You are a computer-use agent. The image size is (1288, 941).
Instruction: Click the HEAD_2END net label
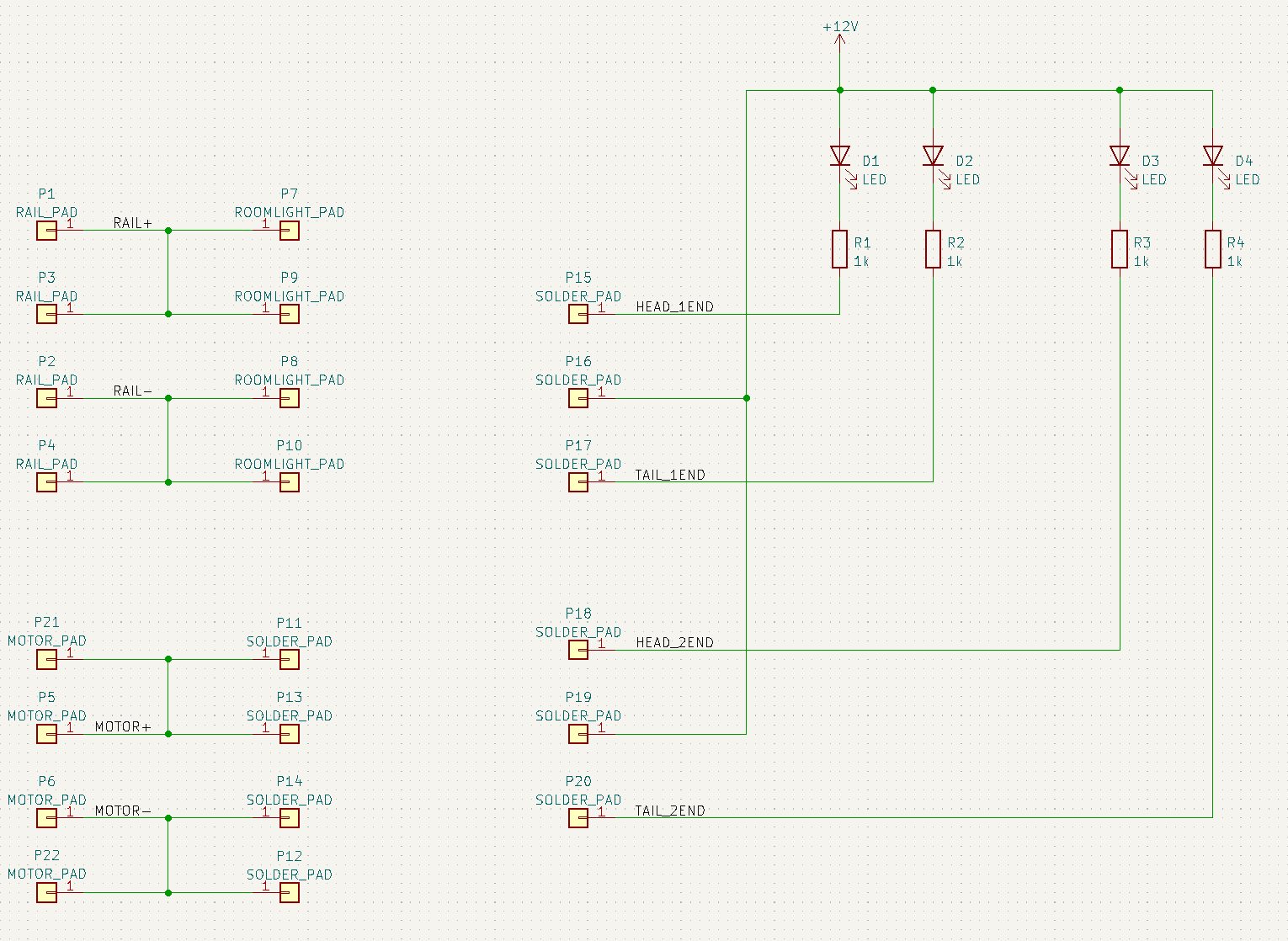tap(674, 643)
